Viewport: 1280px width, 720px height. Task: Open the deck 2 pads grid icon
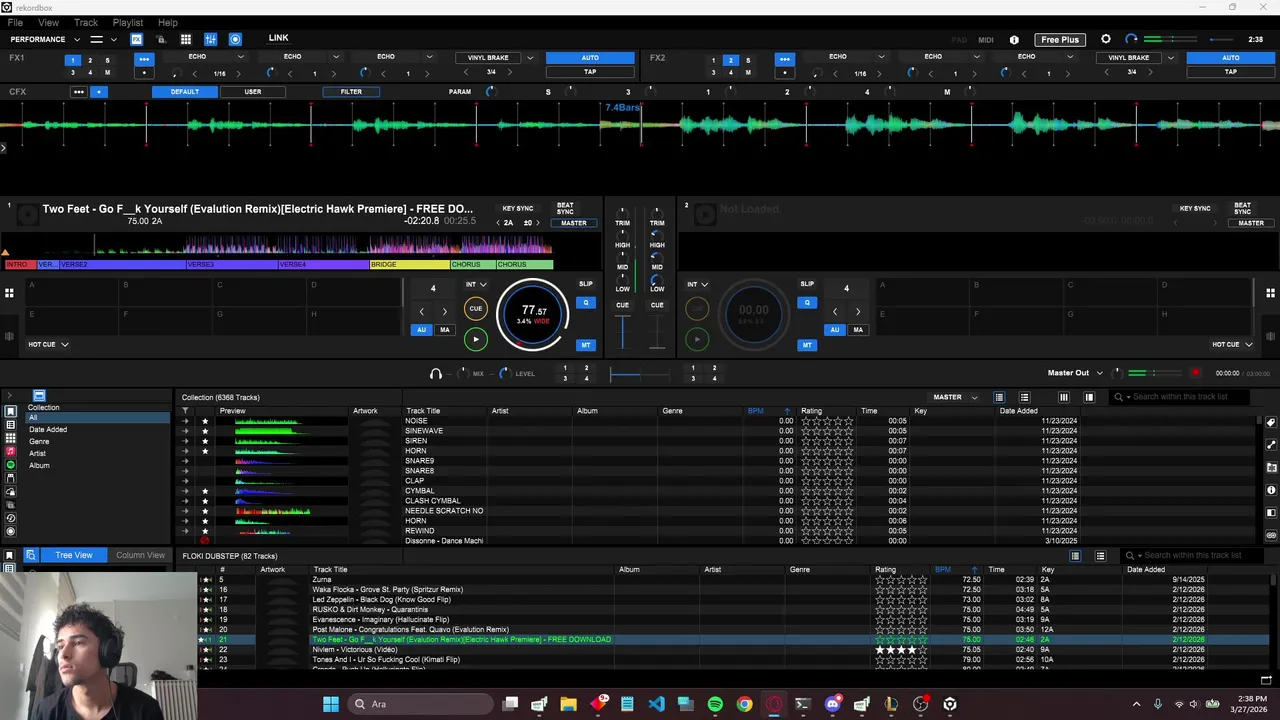1270,293
